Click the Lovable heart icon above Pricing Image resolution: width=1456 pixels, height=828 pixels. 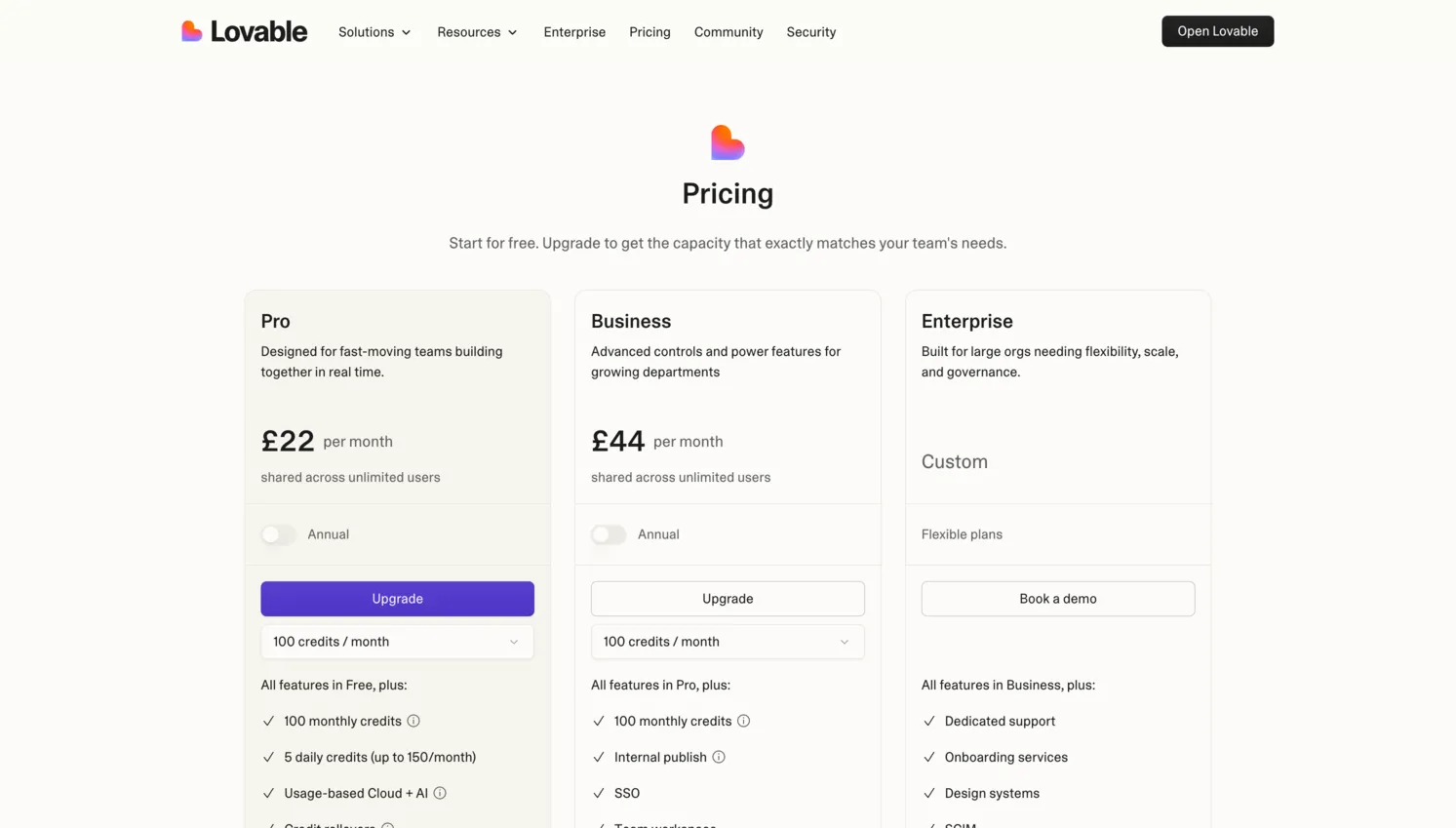point(728,141)
